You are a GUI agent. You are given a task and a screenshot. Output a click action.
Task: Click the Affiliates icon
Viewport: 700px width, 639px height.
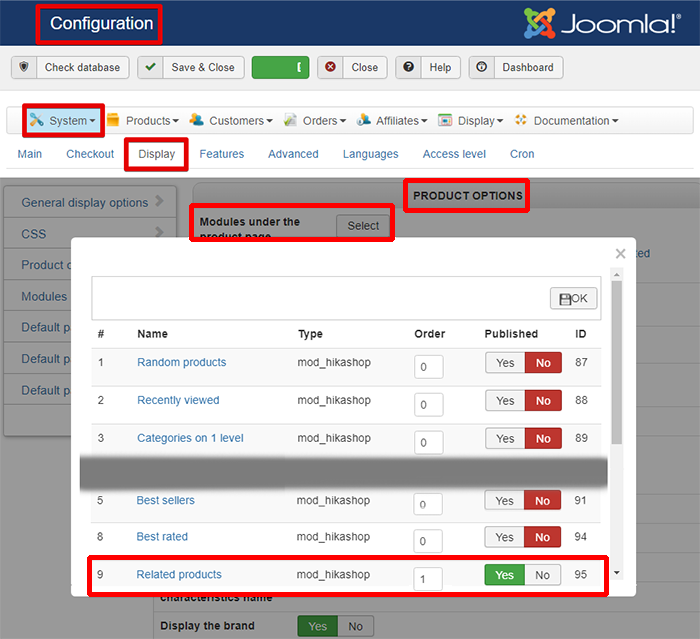363,120
